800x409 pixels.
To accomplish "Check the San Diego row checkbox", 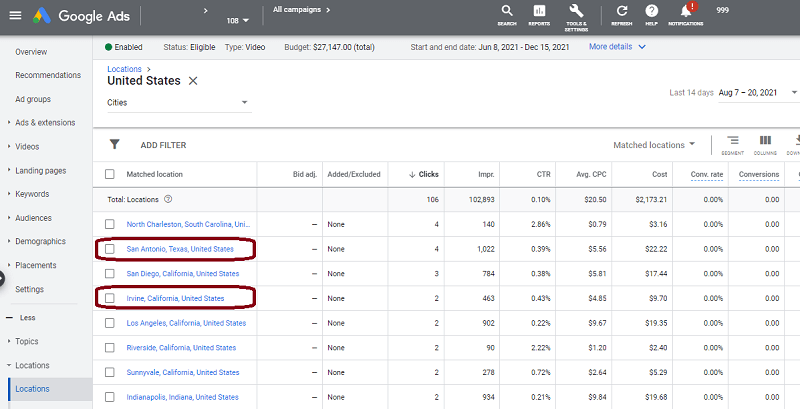I will (110, 273).
